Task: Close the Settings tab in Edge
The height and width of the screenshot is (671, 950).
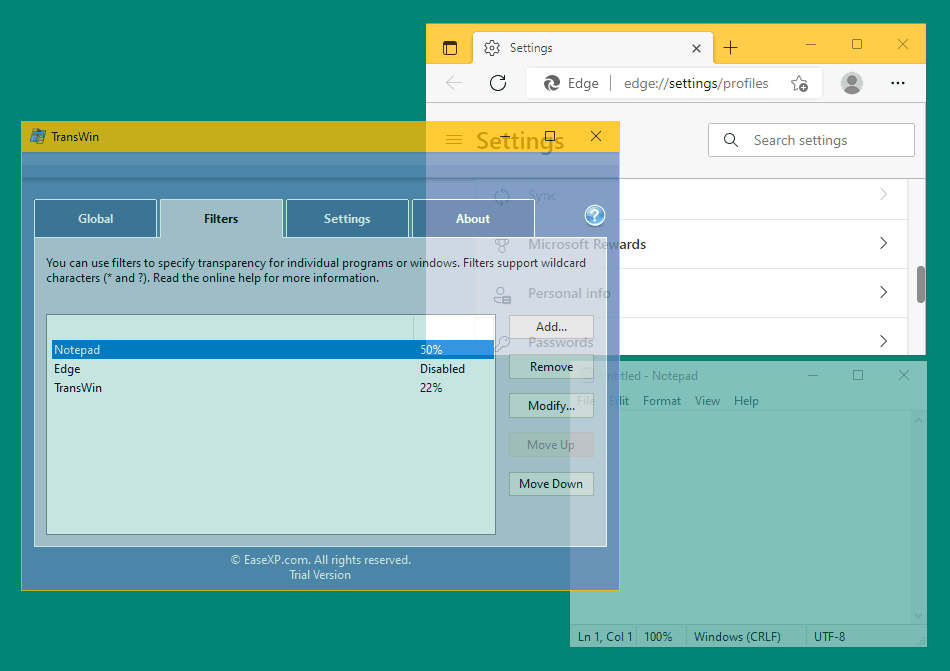Action: [696, 48]
